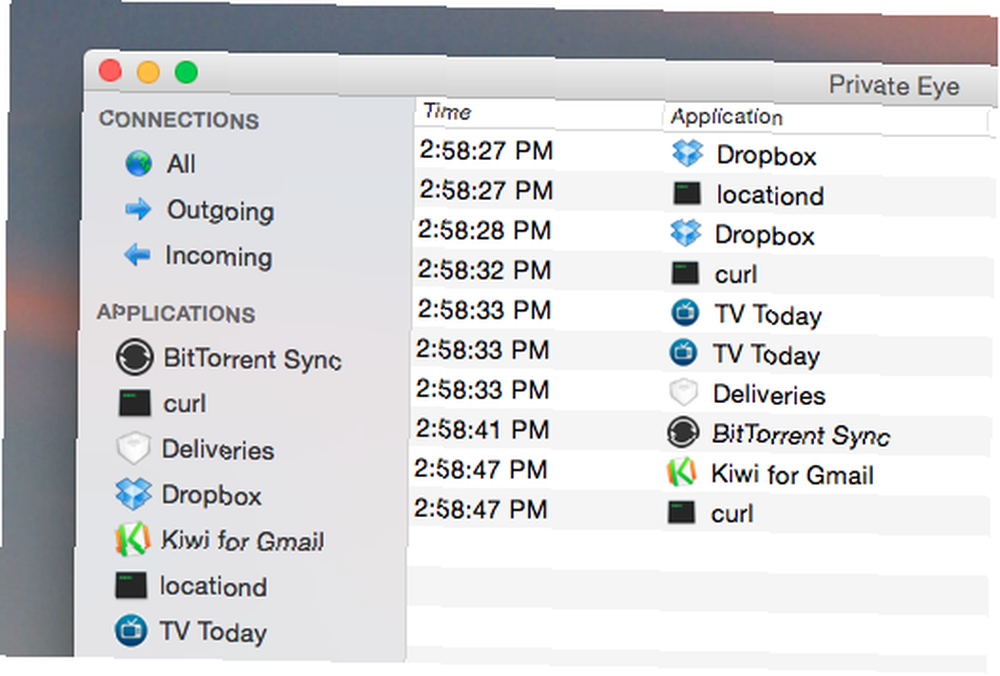The height and width of the screenshot is (676, 1000).
Task: Click the Dropbox icon in the sidebar
Action: [133, 494]
